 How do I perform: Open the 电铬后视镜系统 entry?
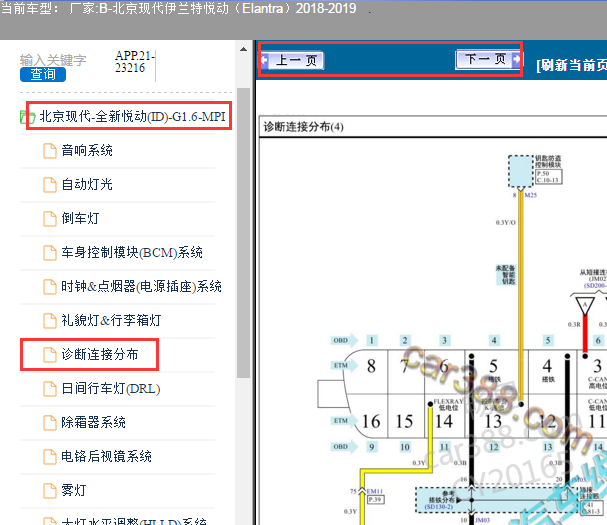tap(106, 456)
